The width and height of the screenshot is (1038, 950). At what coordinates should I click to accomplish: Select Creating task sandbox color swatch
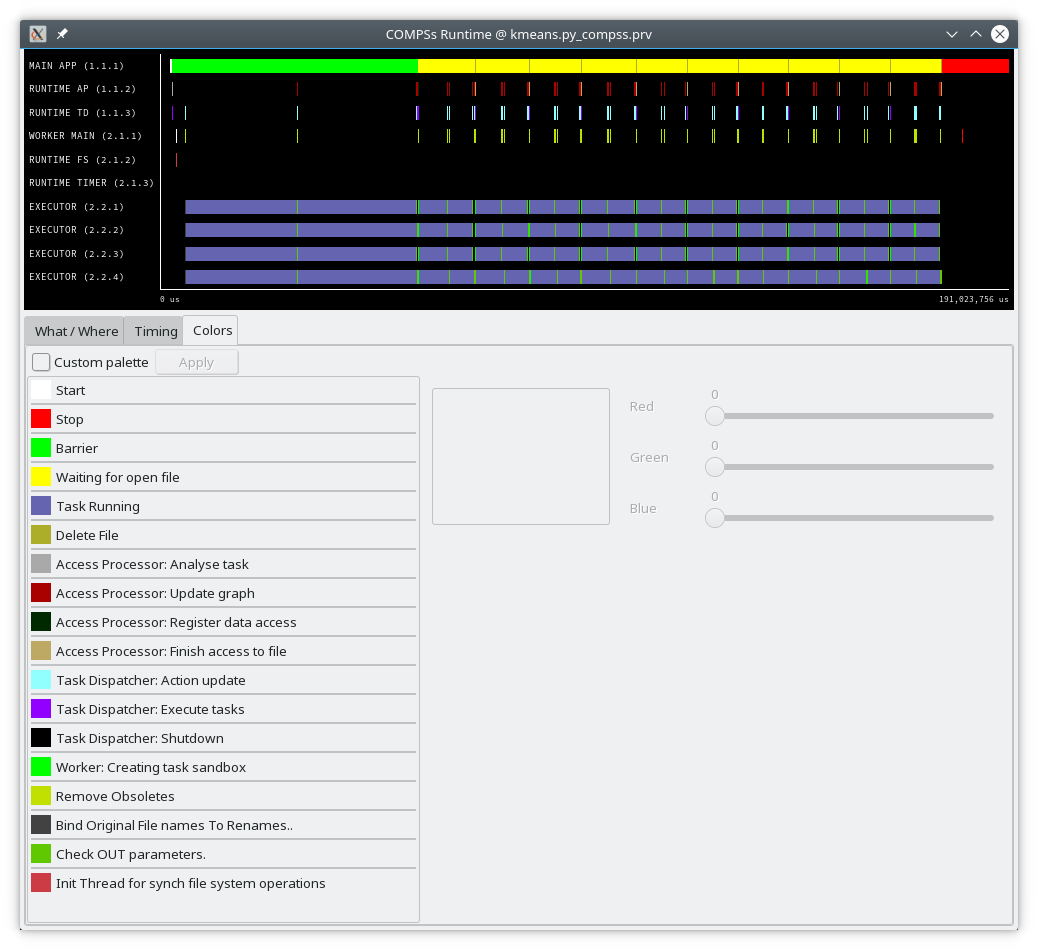41,767
